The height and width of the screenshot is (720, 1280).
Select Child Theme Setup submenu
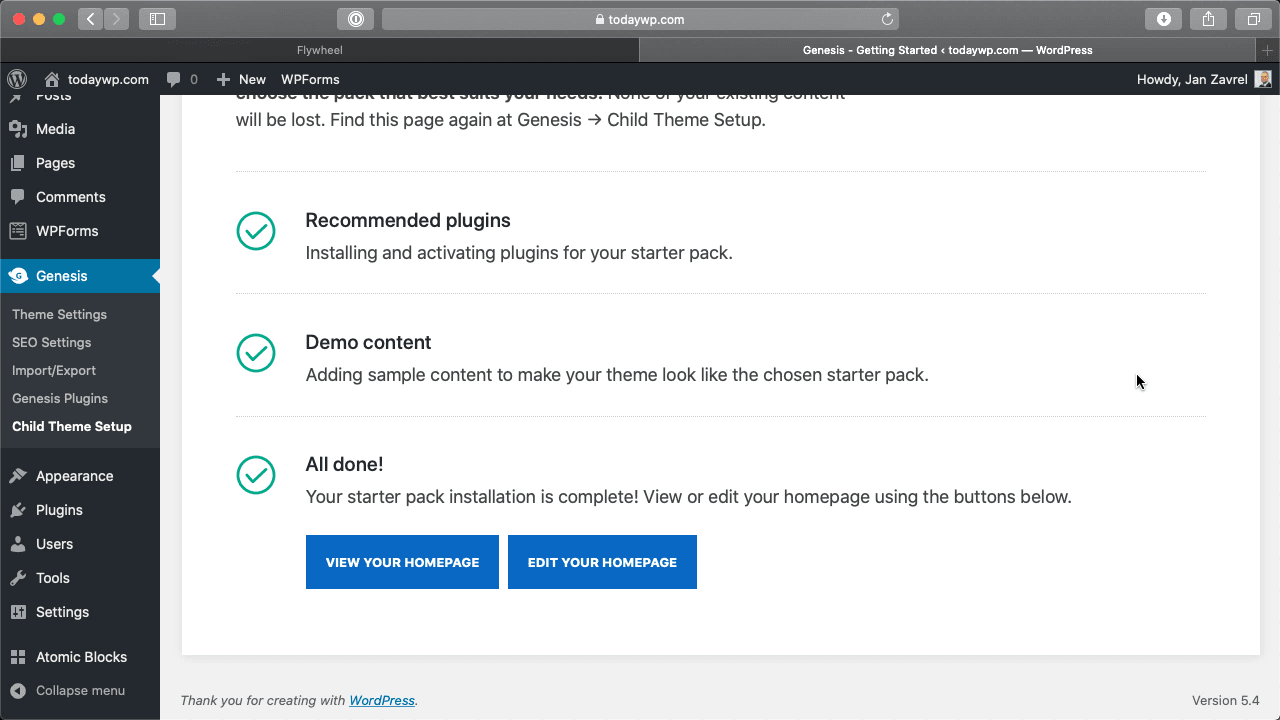[x=72, y=426]
